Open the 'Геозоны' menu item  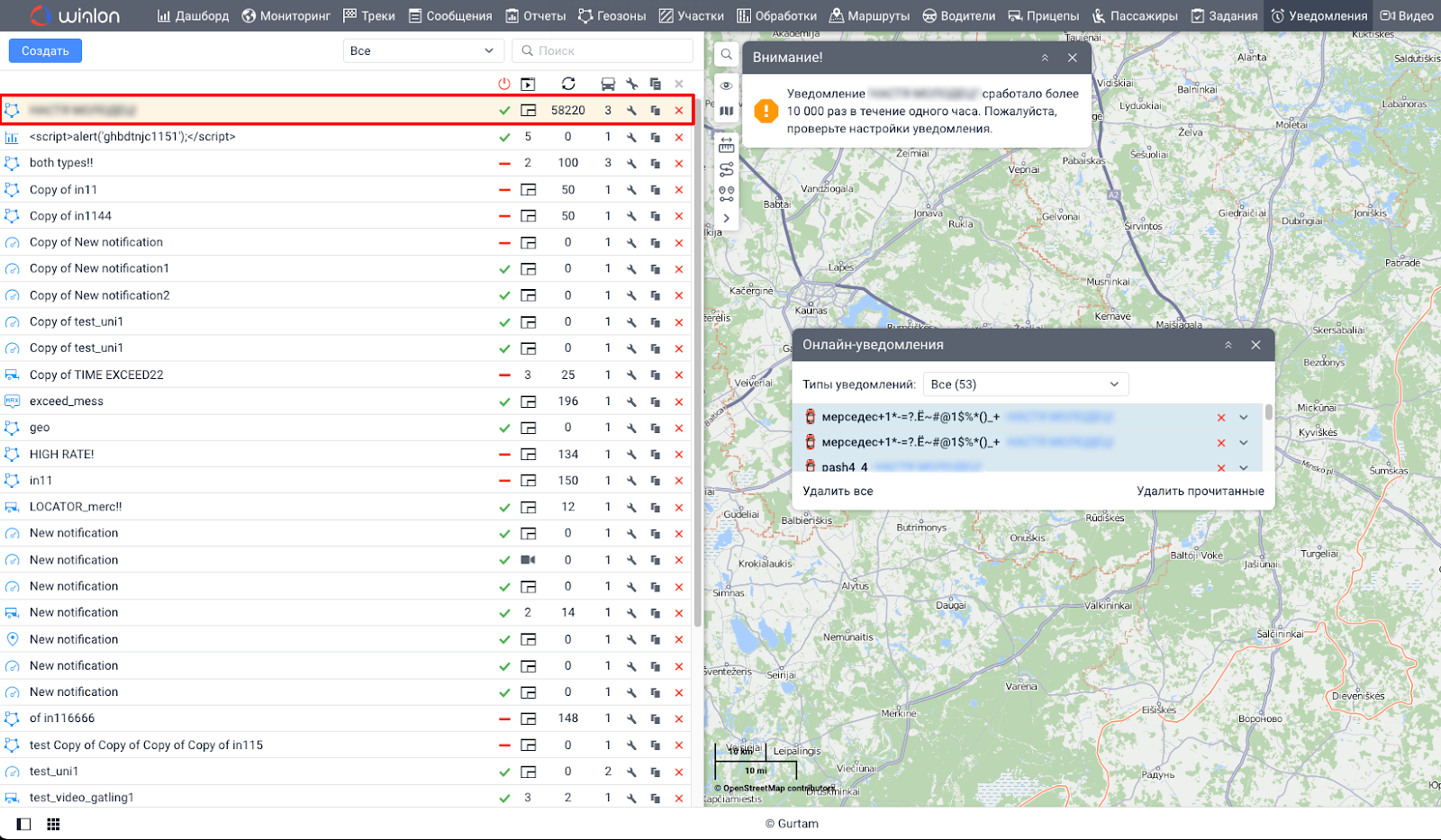tap(612, 15)
